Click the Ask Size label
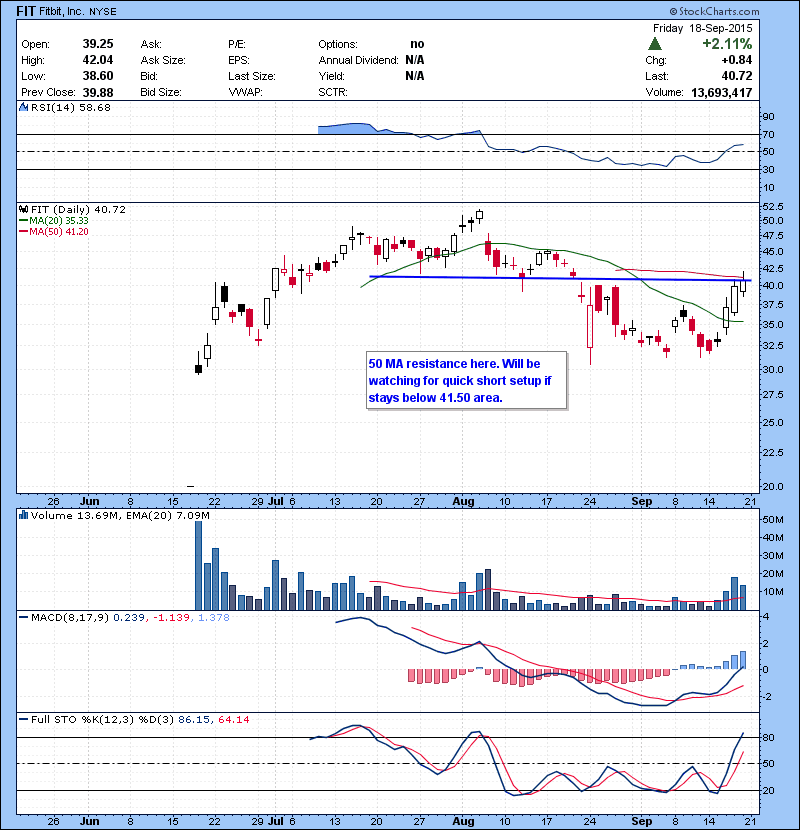The height and width of the screenshot is (830, 800). coord(163,60)
